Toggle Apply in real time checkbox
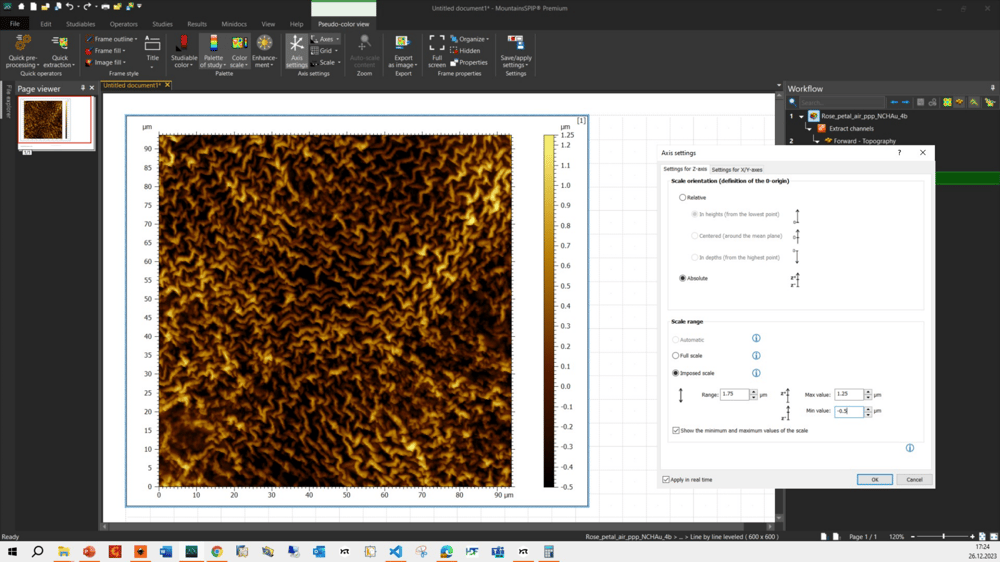Viewport: 1000px width, 562px height. pyautogui.click(x=666, y=480)
